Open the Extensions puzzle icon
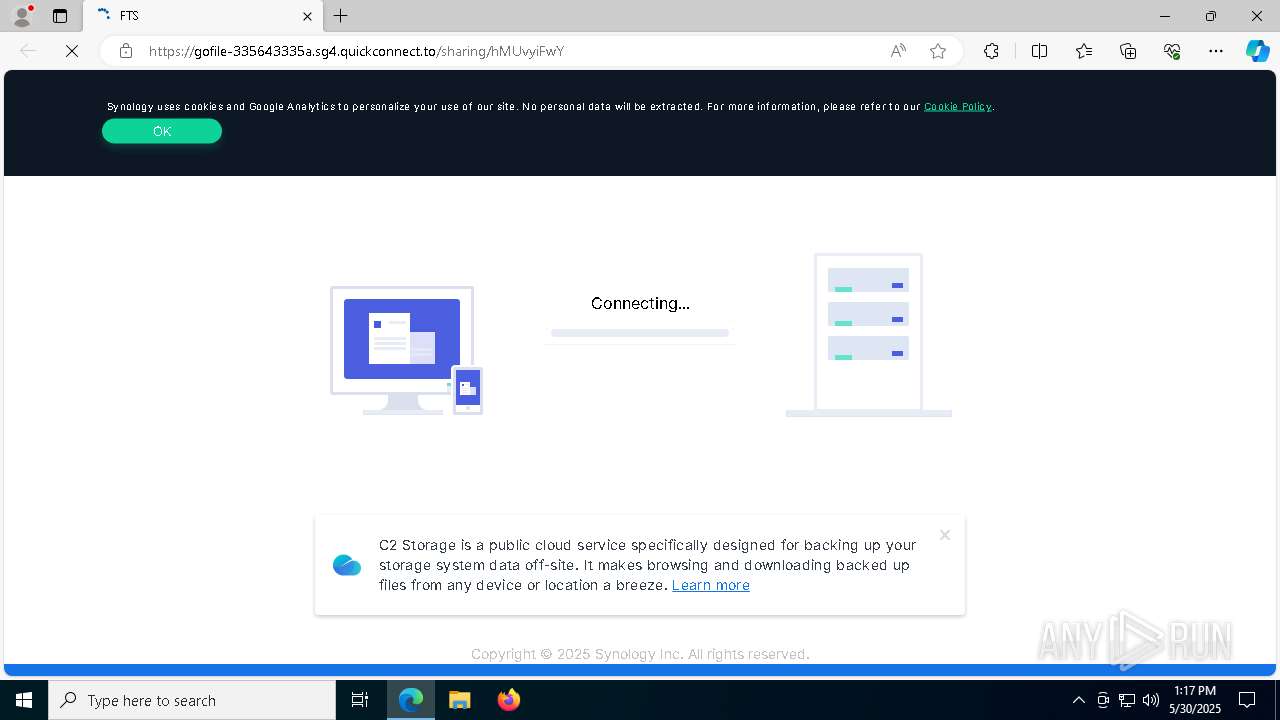 991,51
